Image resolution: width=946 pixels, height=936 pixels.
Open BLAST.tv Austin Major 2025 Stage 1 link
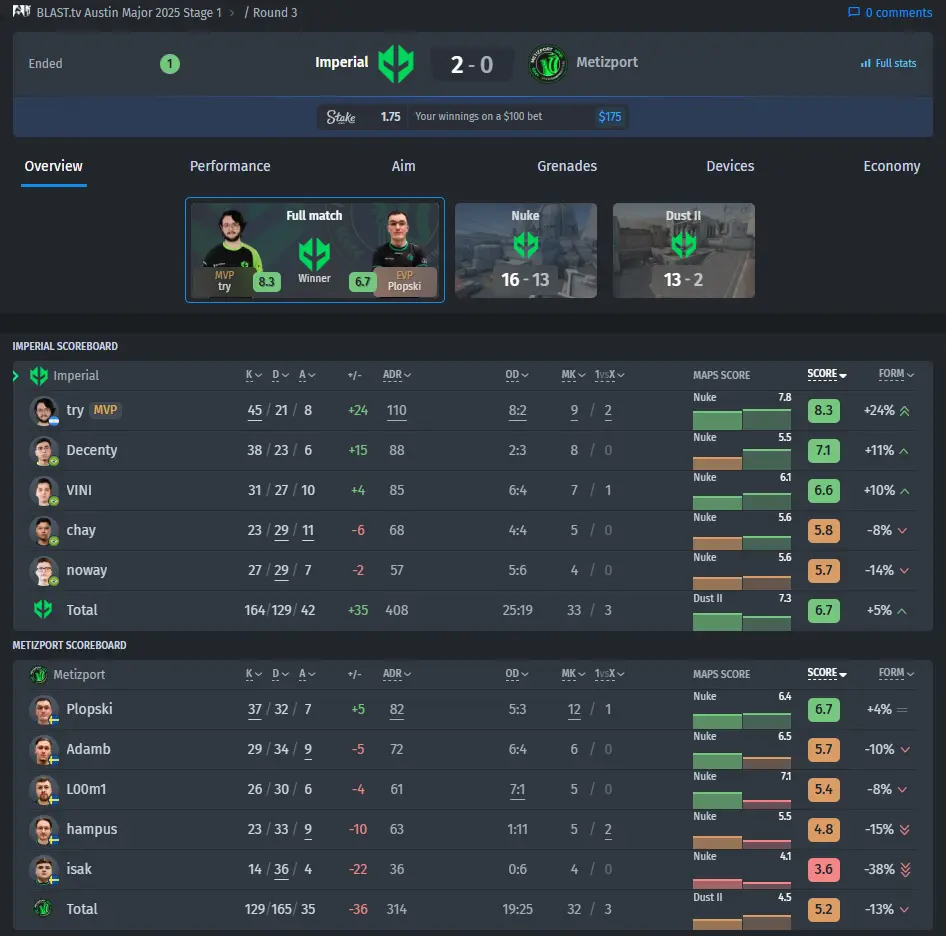[x=129, y=12]
